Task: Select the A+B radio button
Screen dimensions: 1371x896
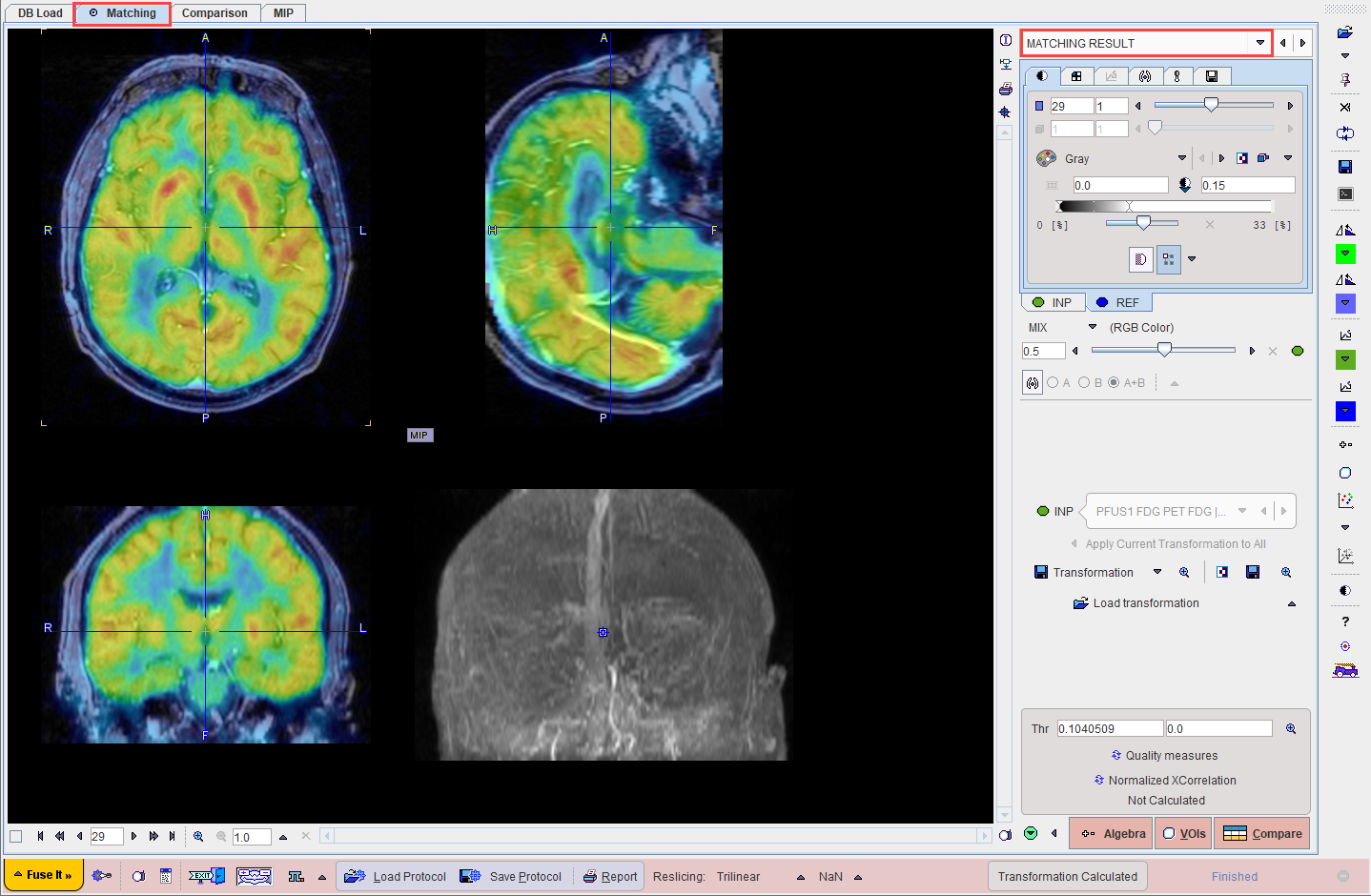Action: (x=1114, y=382)
